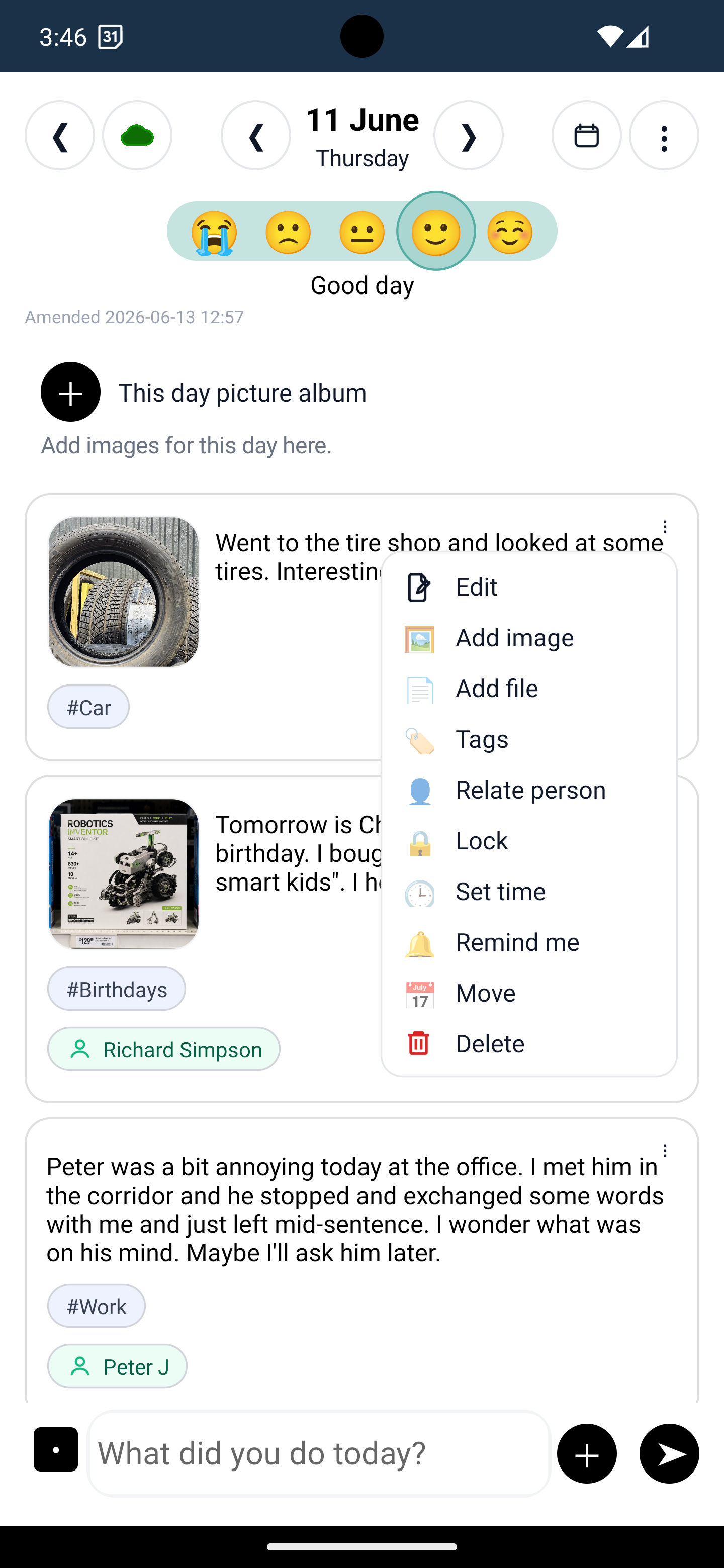This screenshot has height=1568, width=724.
Task: Tap the plus button beside text input
Action: pyautogui.click(x=587, y=1453)
